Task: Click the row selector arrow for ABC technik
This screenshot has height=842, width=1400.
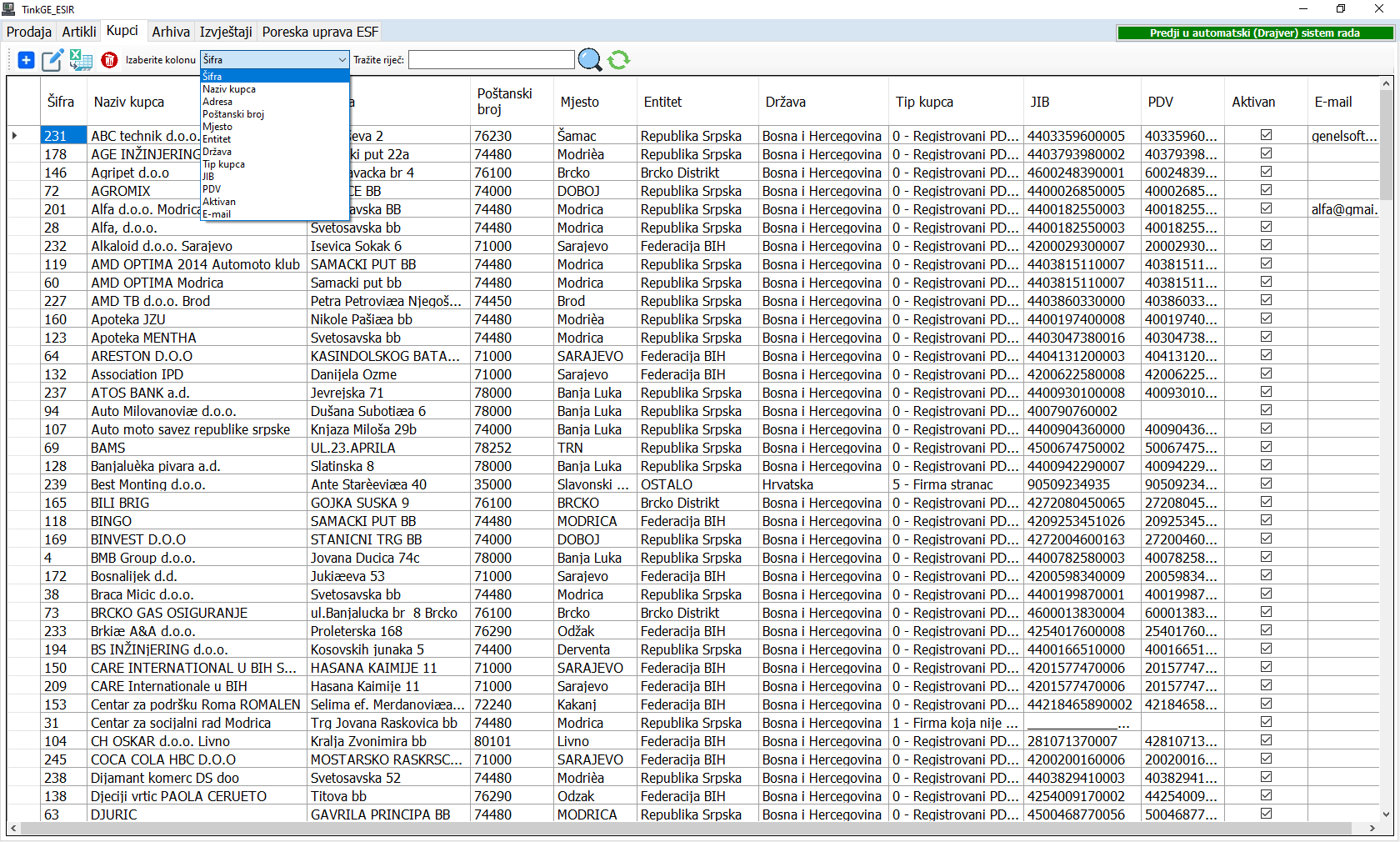Action: point(15,136)
